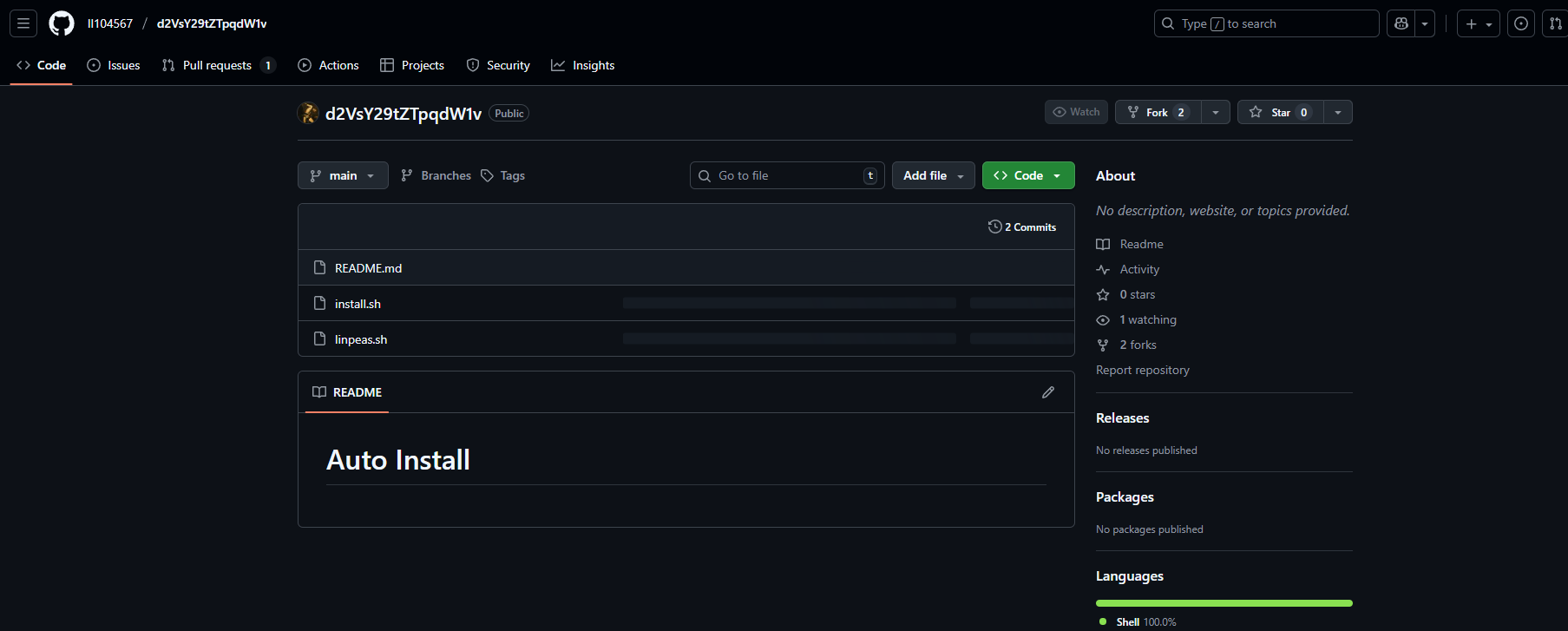Click the green Shell language bar
Image resolution: width=1568 pixels, height=631 pixels.
pos(1224,603)
